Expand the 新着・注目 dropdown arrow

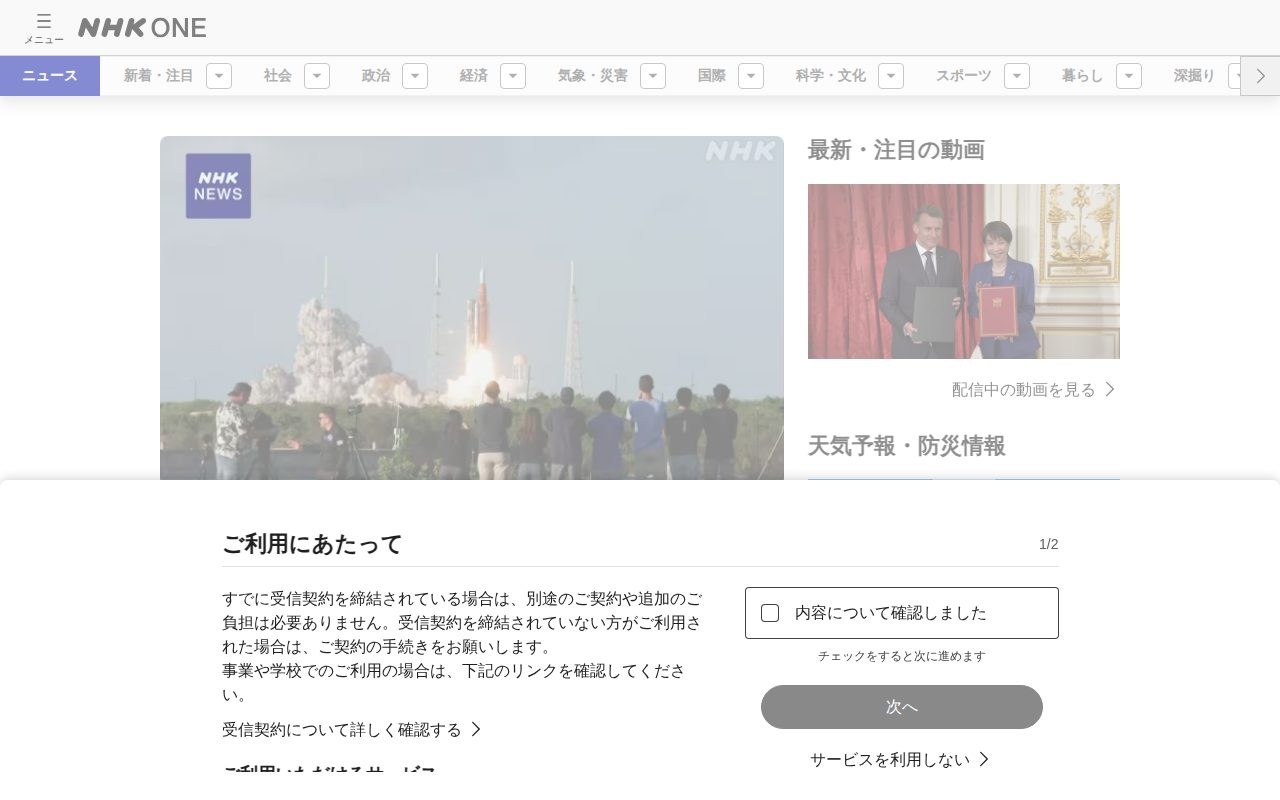[x=219, y=76]
